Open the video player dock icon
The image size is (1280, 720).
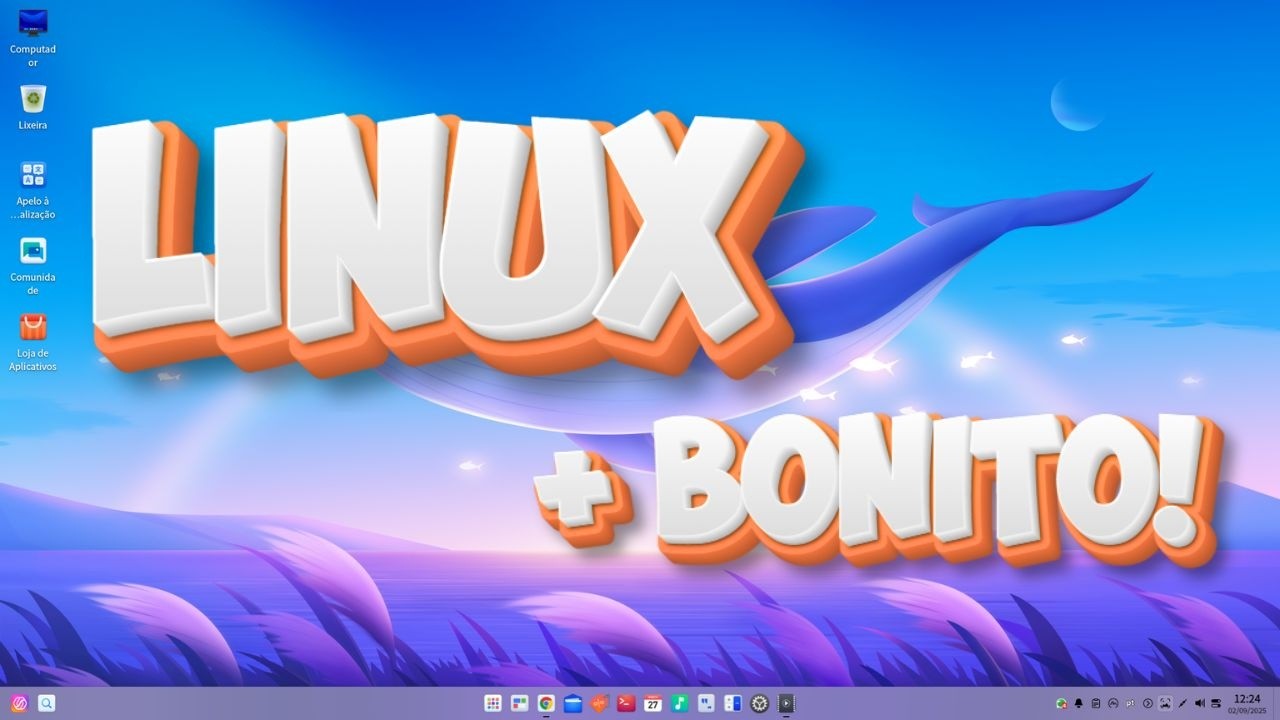[x=786, y=703]
